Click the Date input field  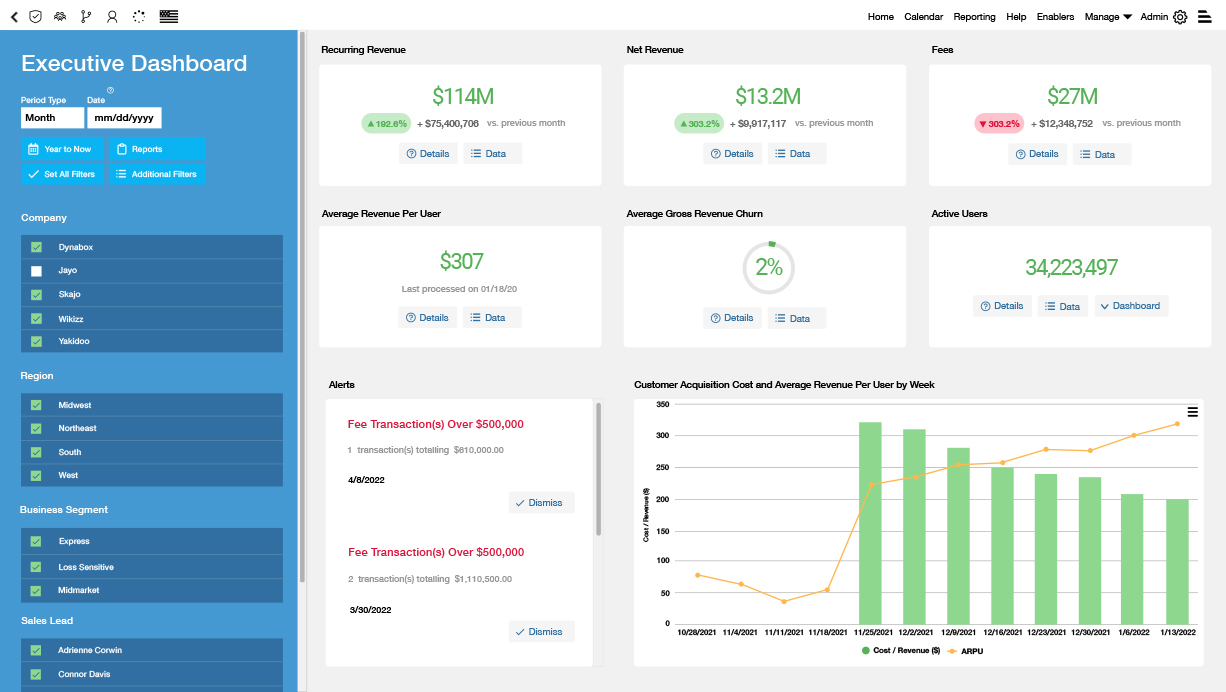click(x=124, y=118)
